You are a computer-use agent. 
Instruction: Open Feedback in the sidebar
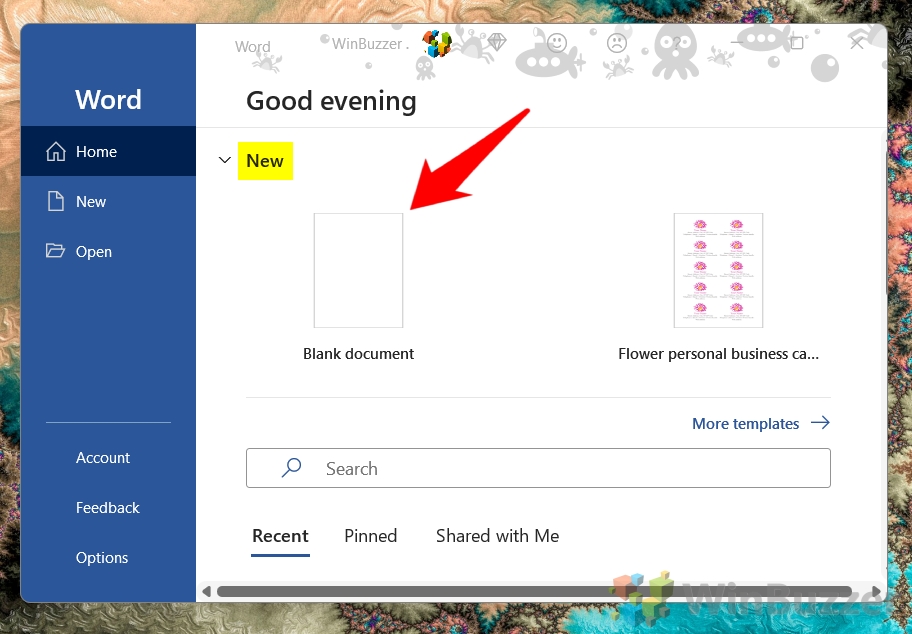pos(108,508)
